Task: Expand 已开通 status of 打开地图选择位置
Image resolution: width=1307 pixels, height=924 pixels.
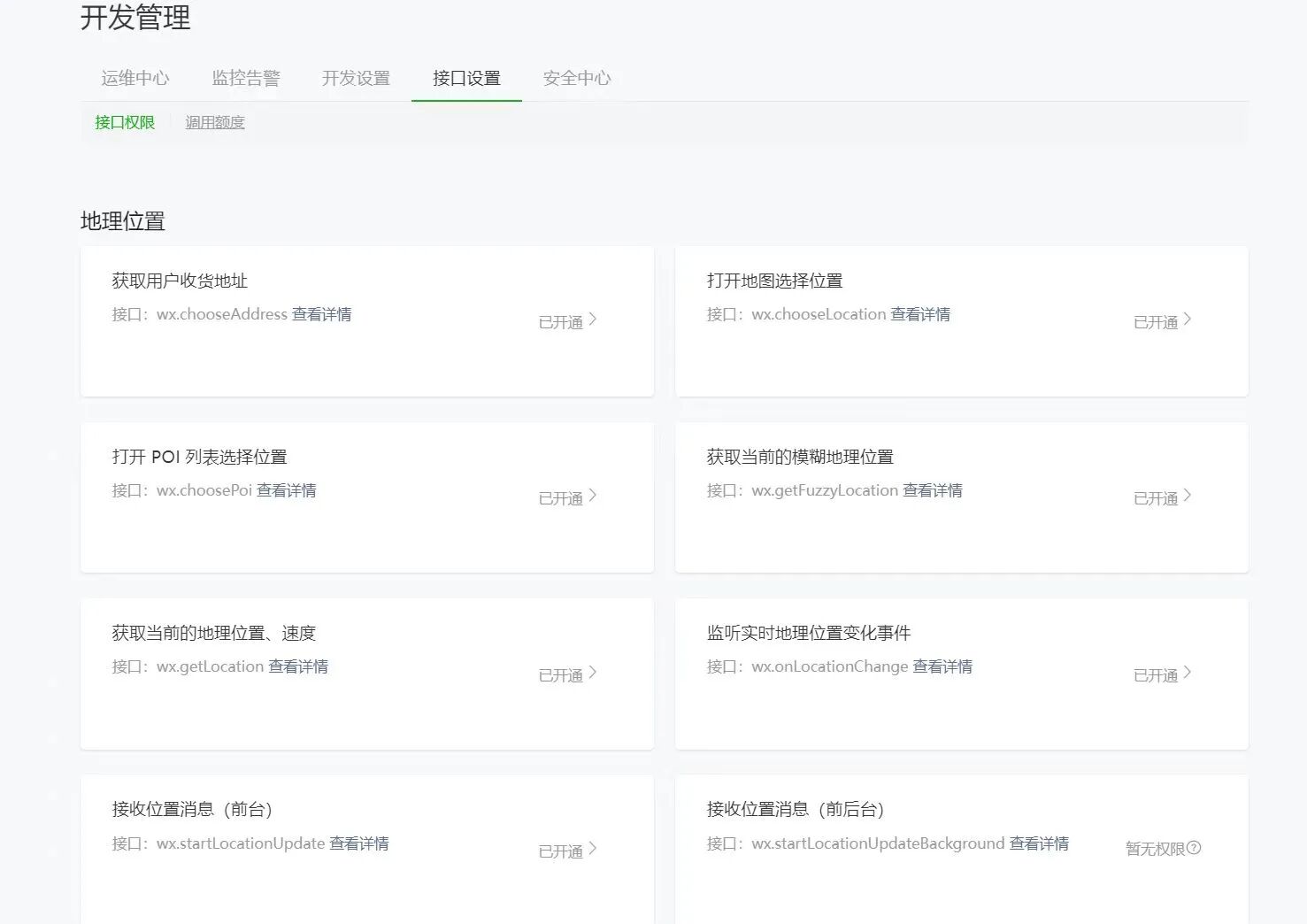Action: [1163, 321]
